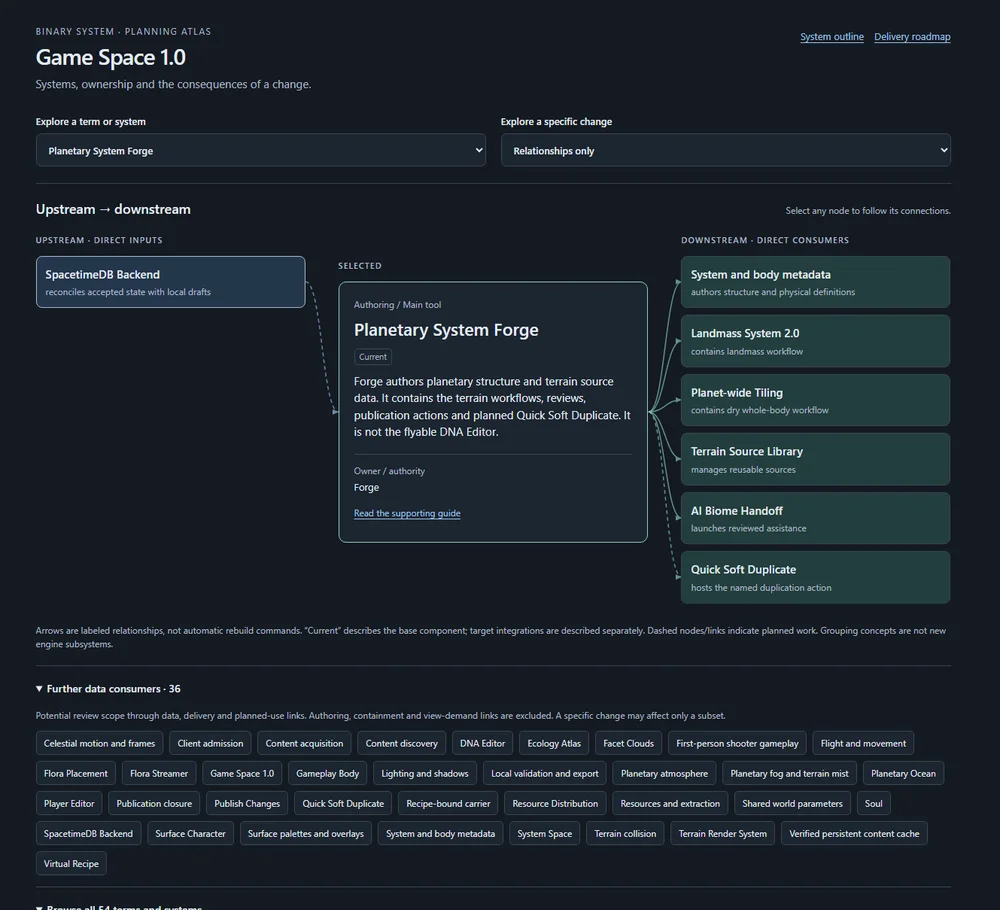The height and width of the screenshot is (910, 1000).
Task: Select the Quick Soft Duplicate downstream node
Action: (x=815, y=578)
